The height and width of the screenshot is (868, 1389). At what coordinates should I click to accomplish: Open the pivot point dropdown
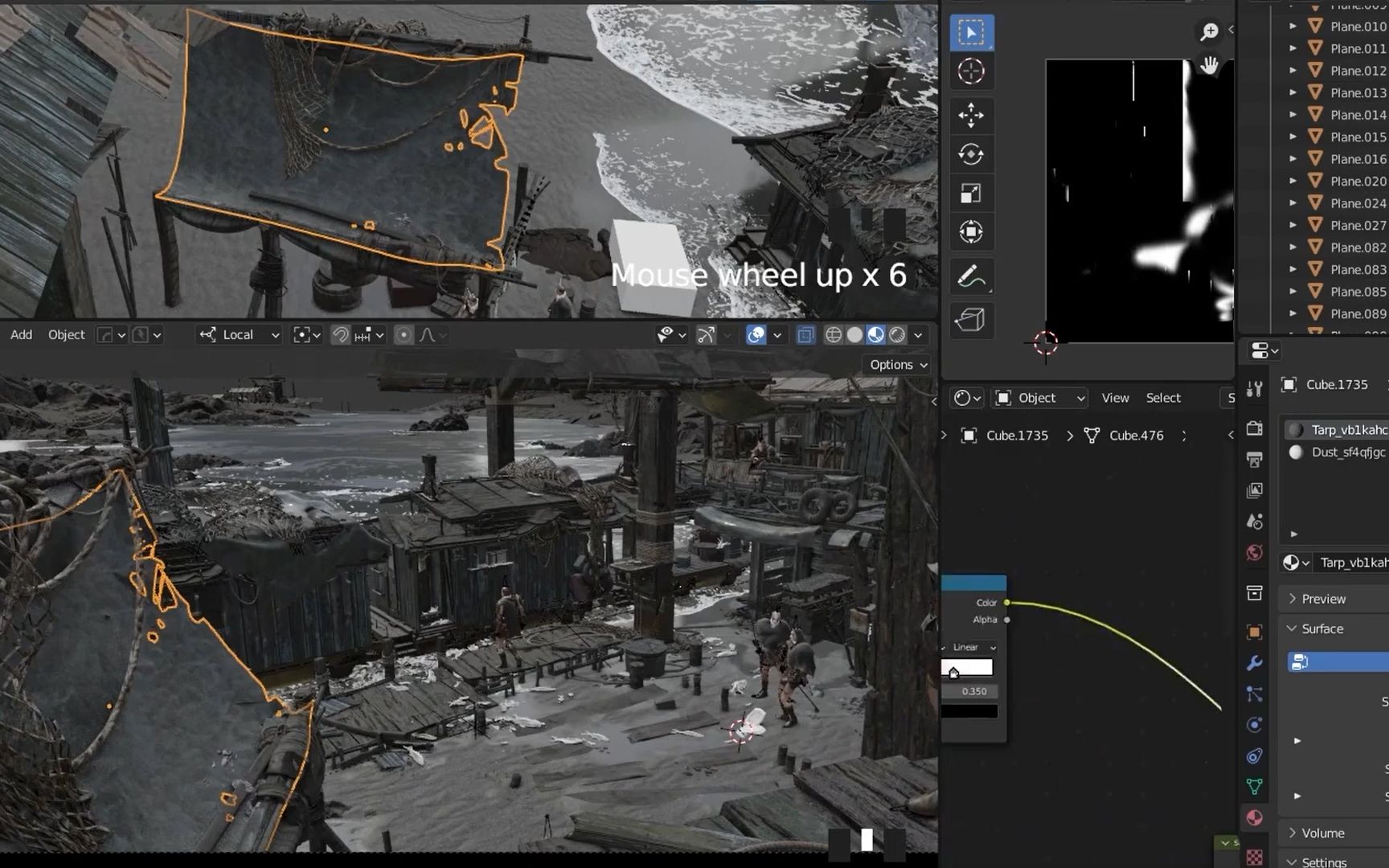(x=307, y=334)
